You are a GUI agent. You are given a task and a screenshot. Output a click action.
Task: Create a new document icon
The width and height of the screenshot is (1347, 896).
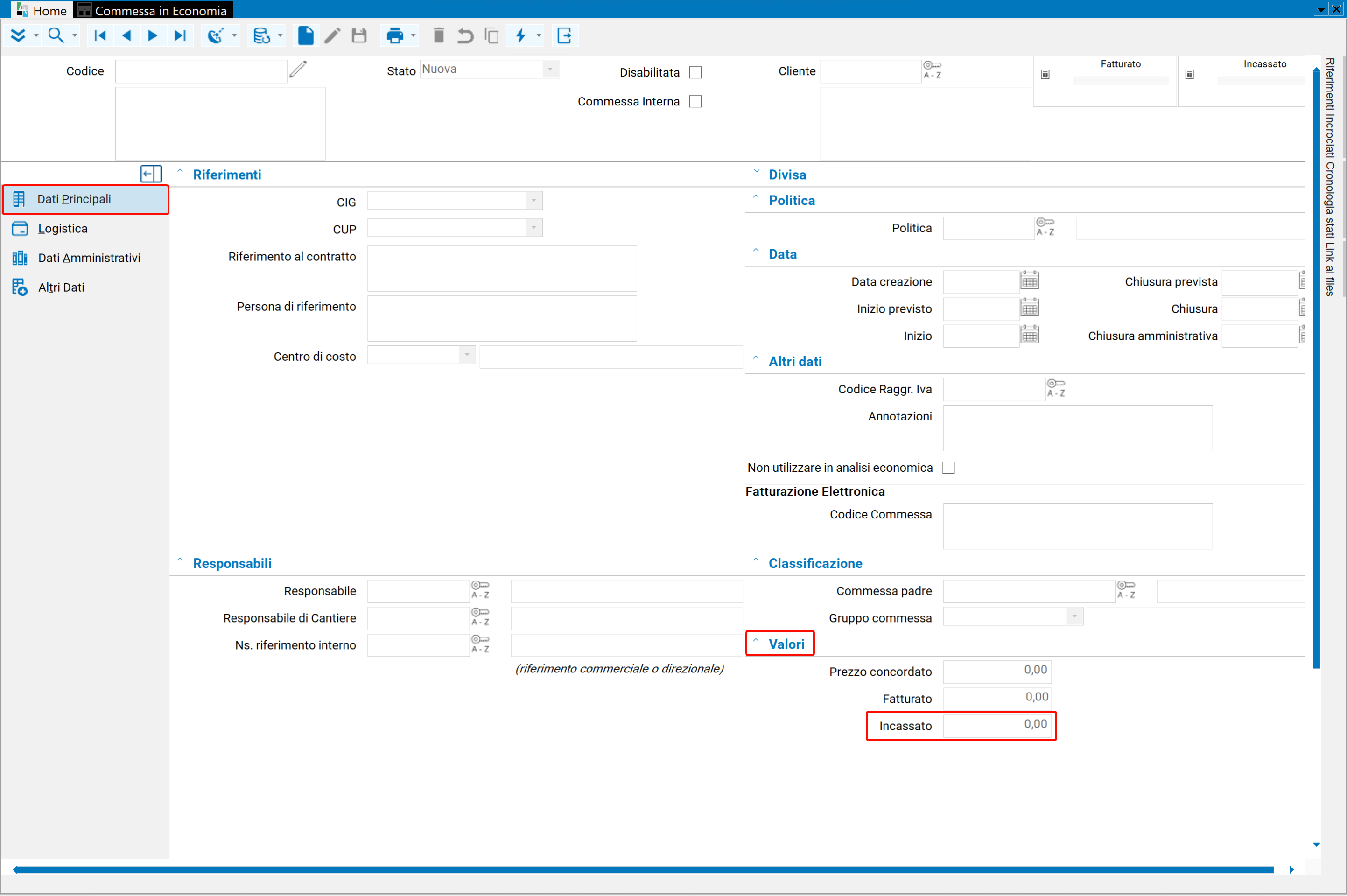(x=306, y=35)
